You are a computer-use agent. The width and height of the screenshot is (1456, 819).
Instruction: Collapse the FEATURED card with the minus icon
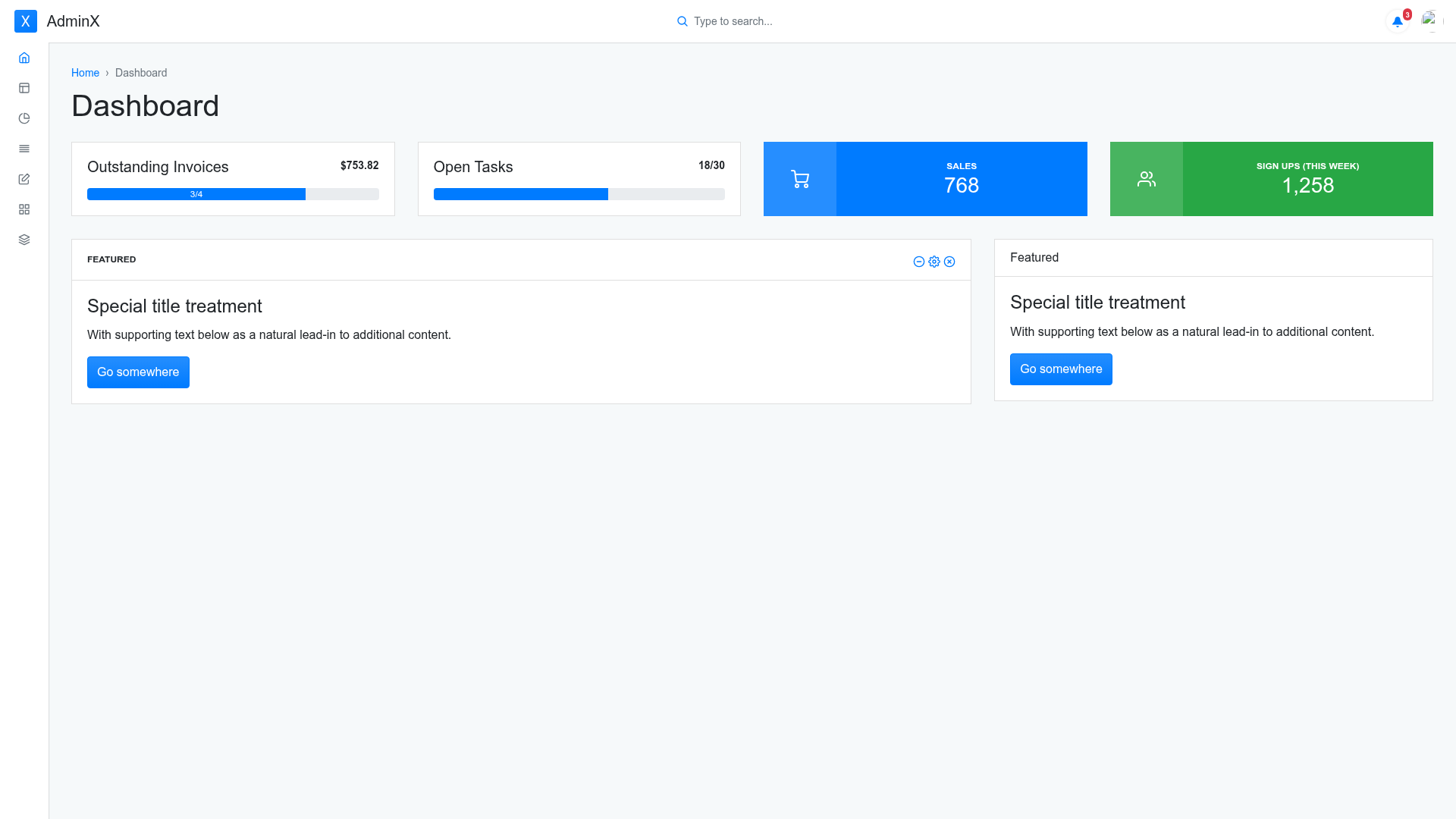(919, 262)
